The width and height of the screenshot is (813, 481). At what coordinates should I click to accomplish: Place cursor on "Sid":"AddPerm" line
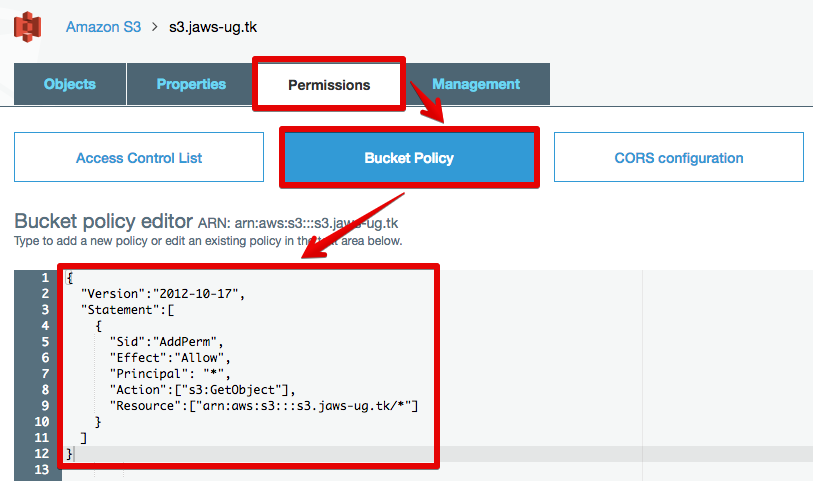point(166,342)
